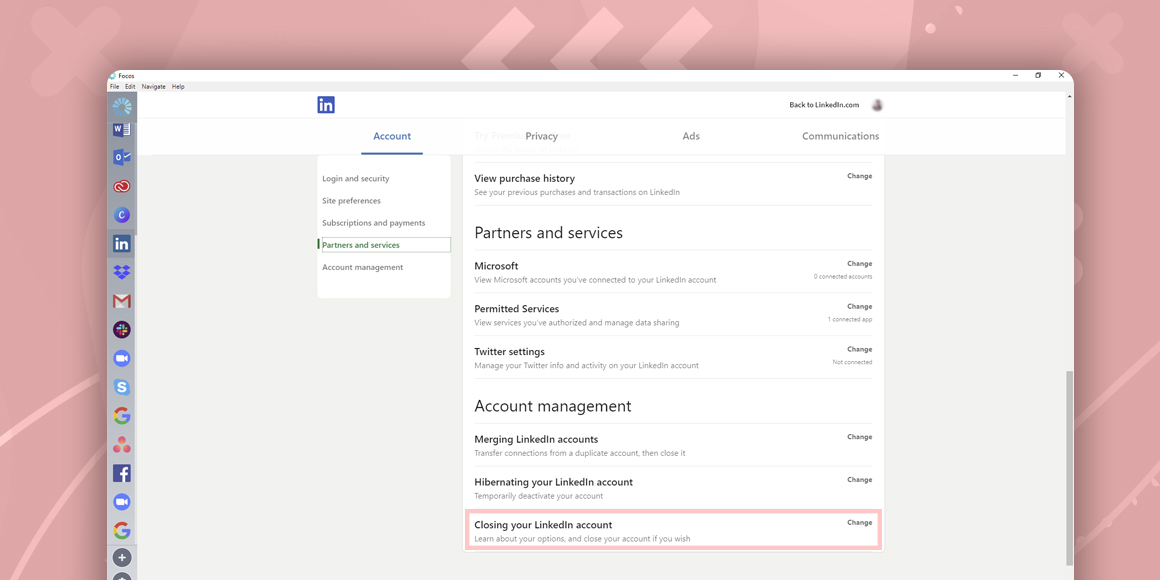Click the 'Account management' section heading
The height and width of the screenshot is (580, 1160).
[553, 406]
